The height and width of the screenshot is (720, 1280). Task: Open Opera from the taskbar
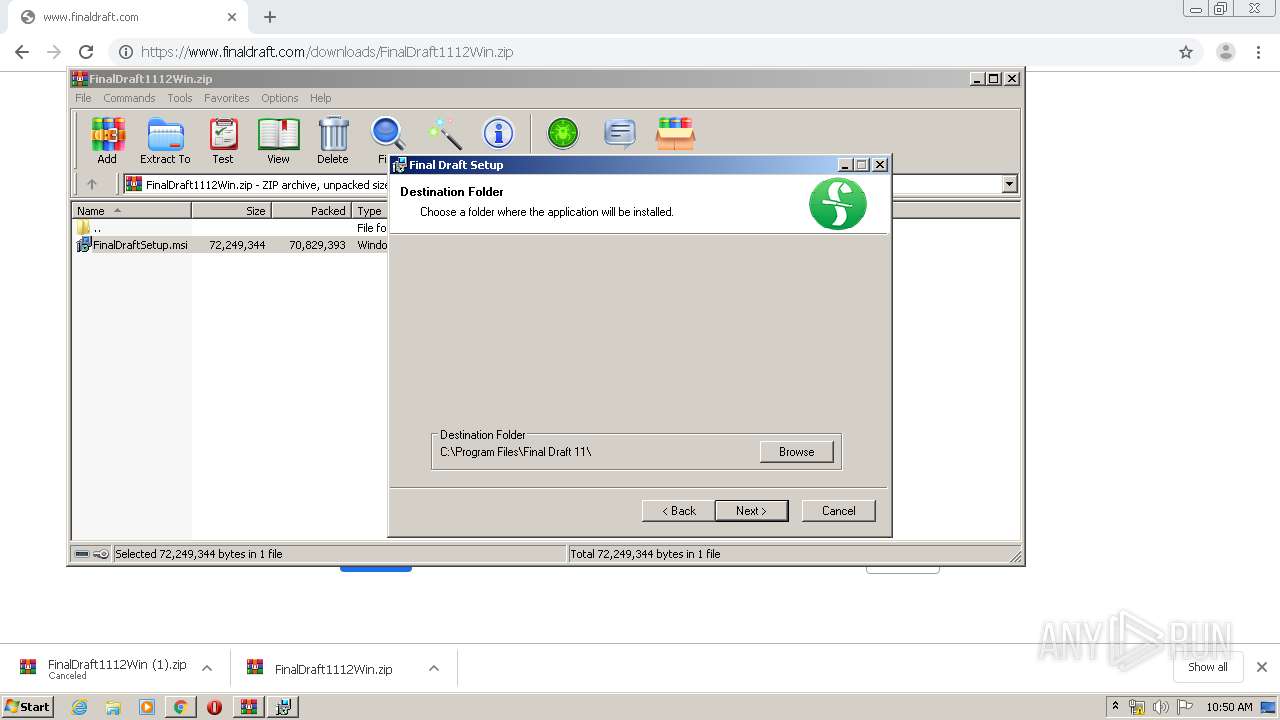click(x=214, y=707)
